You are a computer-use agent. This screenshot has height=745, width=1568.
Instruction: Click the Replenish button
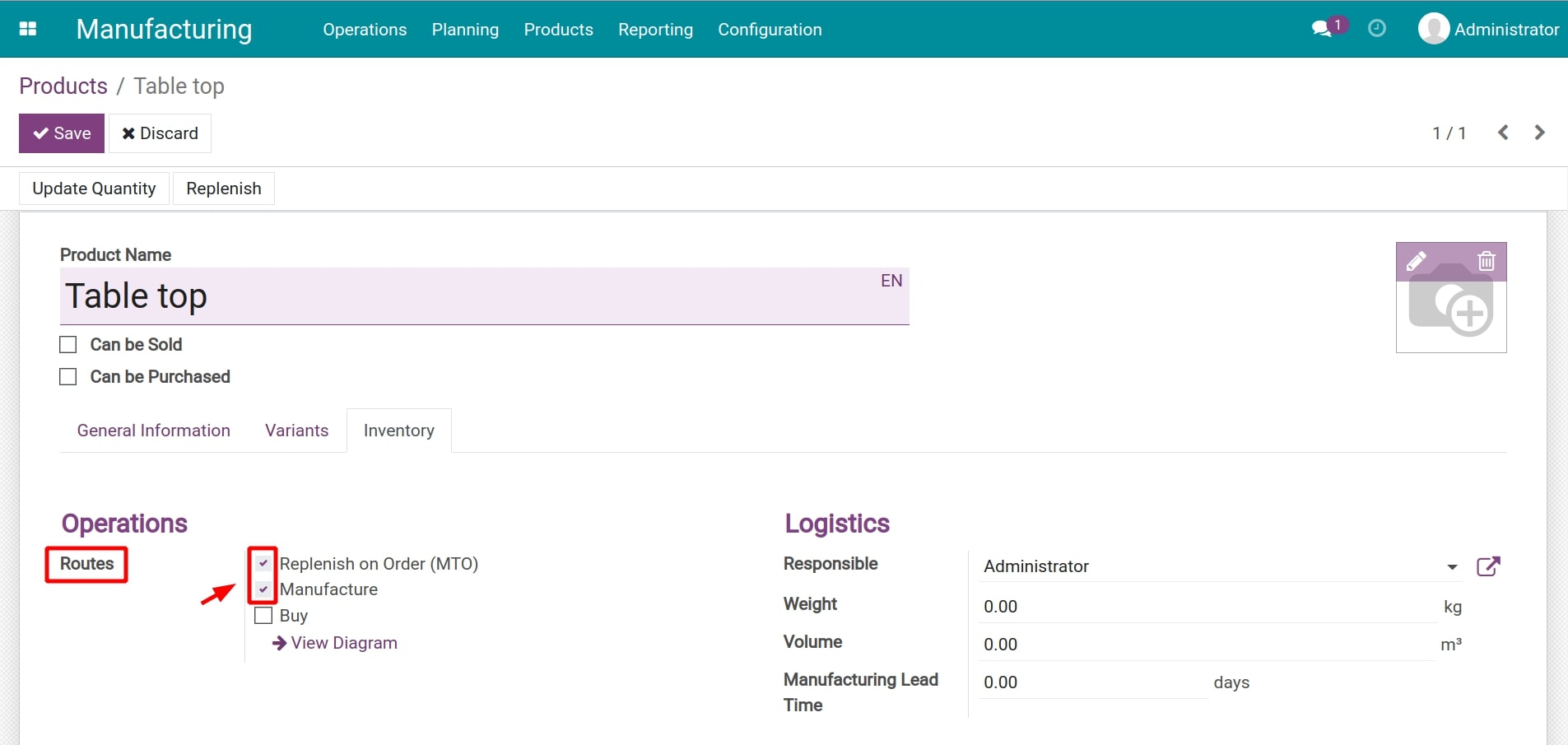(x=224, y=188)
